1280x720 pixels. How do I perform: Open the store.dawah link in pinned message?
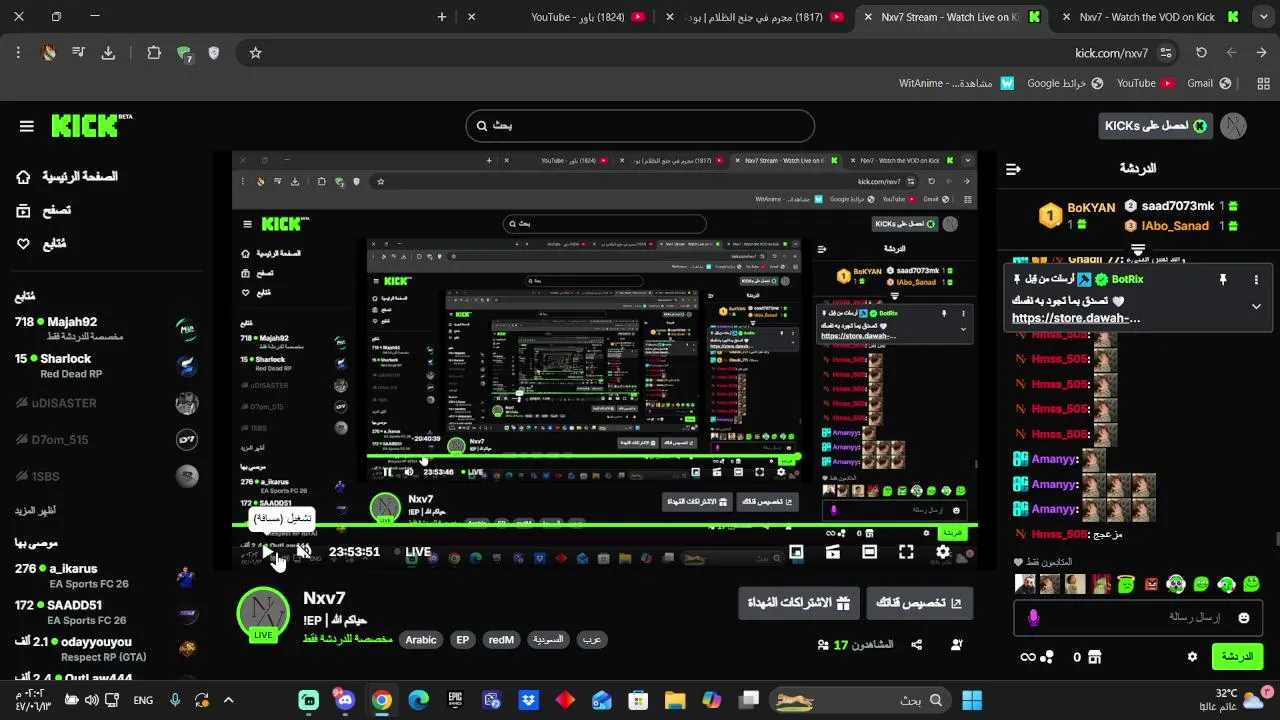point(1076,318)
